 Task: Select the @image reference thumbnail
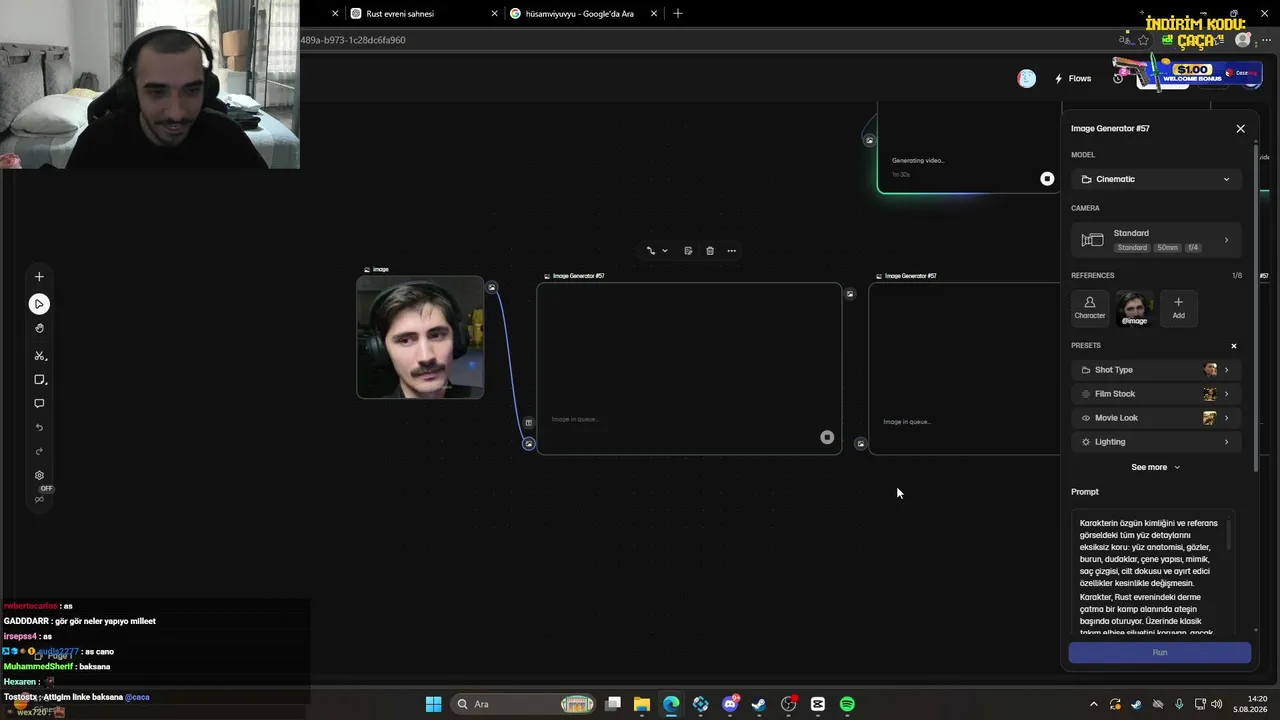click(x=1134, y=308)
